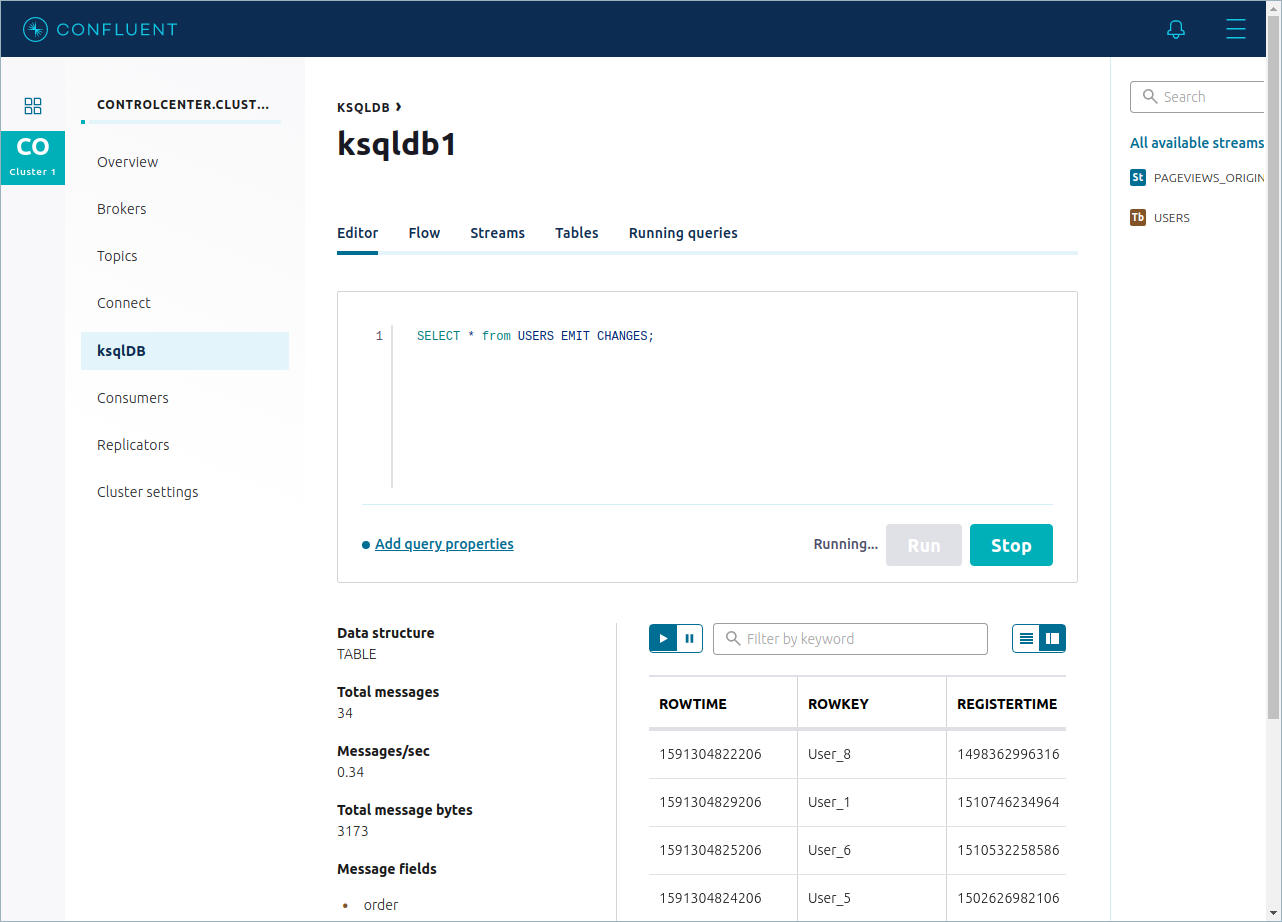Open the Consumers page
This screenshot has height=922, width=1282.
click(133, 398)
